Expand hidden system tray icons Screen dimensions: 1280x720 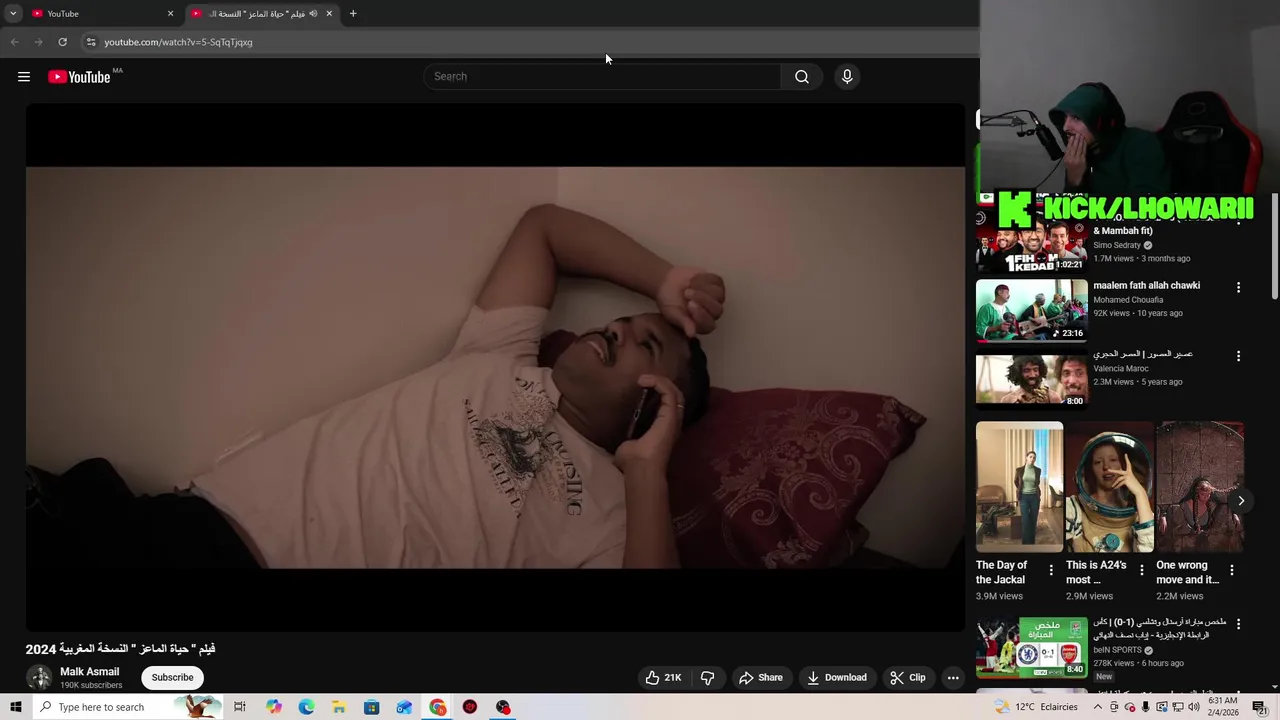(1098, 707)
